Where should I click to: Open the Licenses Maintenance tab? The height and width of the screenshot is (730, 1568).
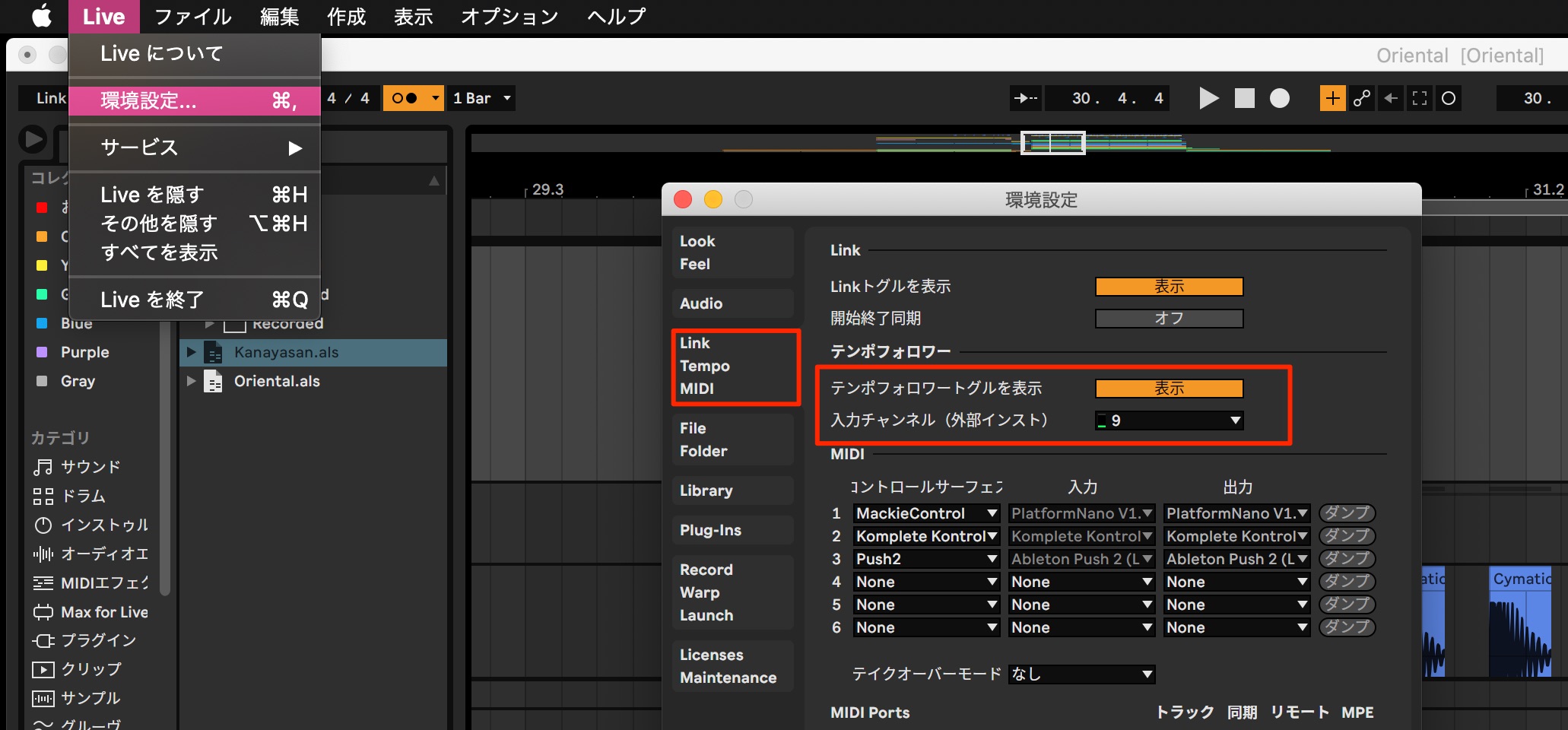click(x=732, y=666)
